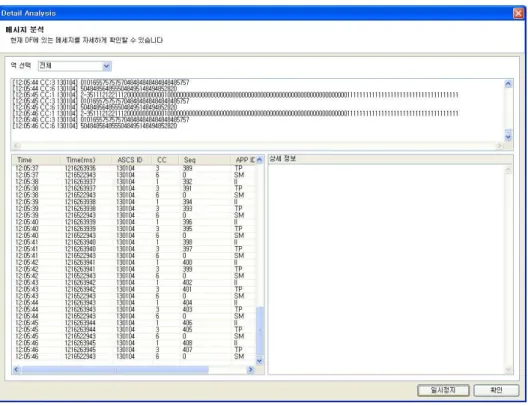Screen dimensions: 528x406
Task: Click the table's horizontal scrollbar left arrow
Action: point(16,370)
